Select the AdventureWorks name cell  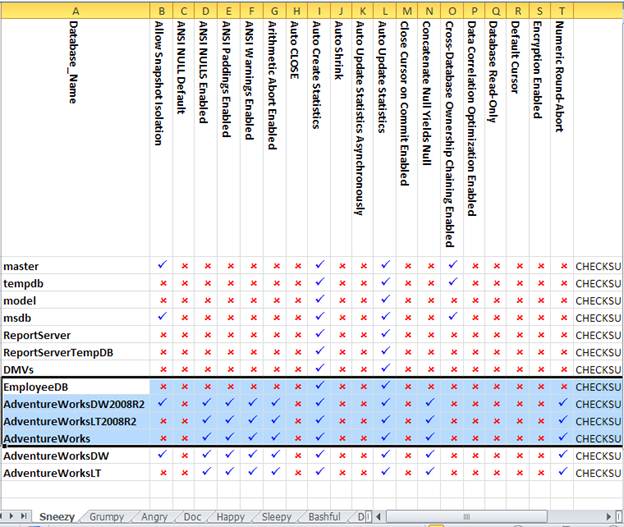click(75, 438)
